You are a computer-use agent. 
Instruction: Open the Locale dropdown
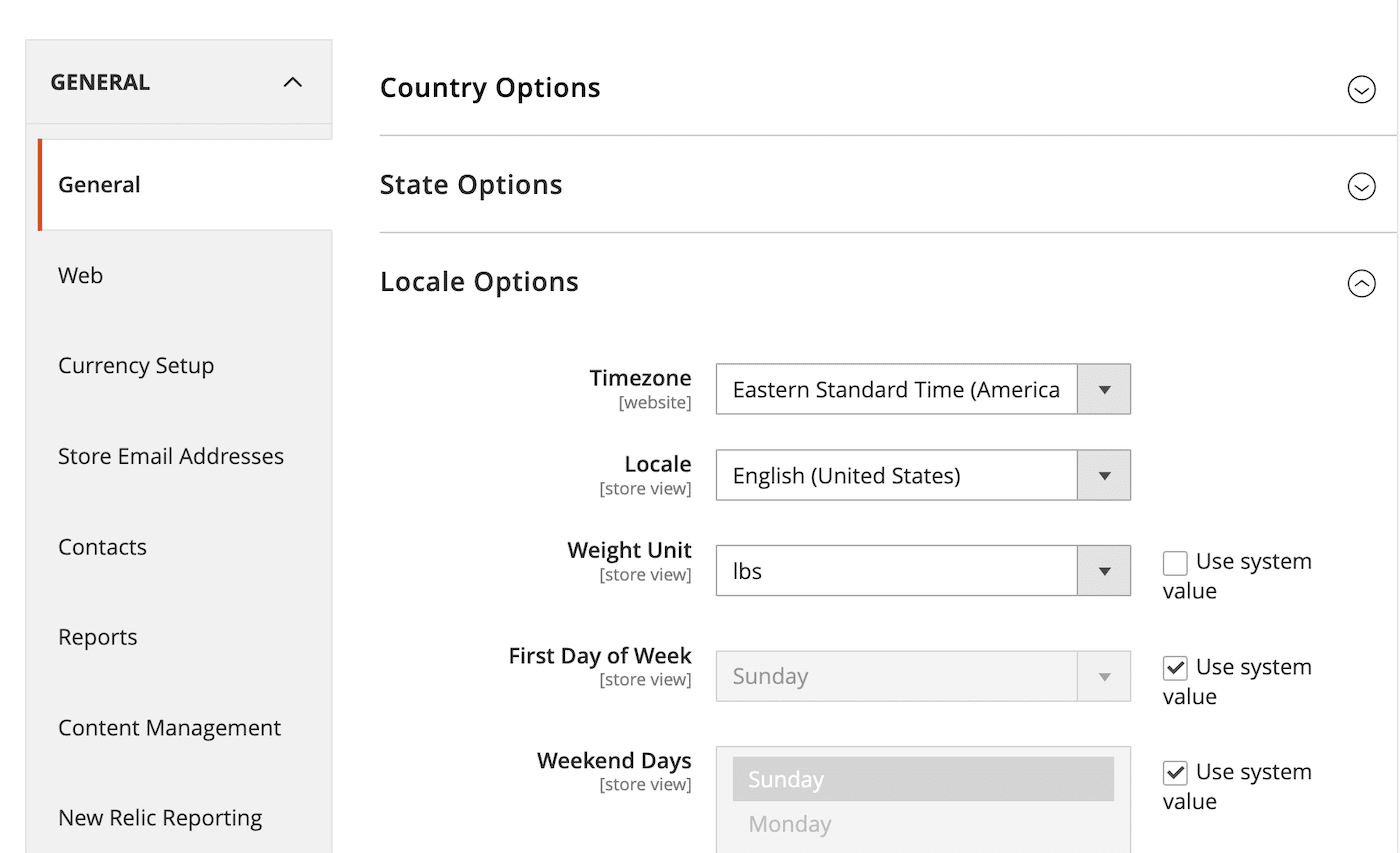[x=1103, y=475]
